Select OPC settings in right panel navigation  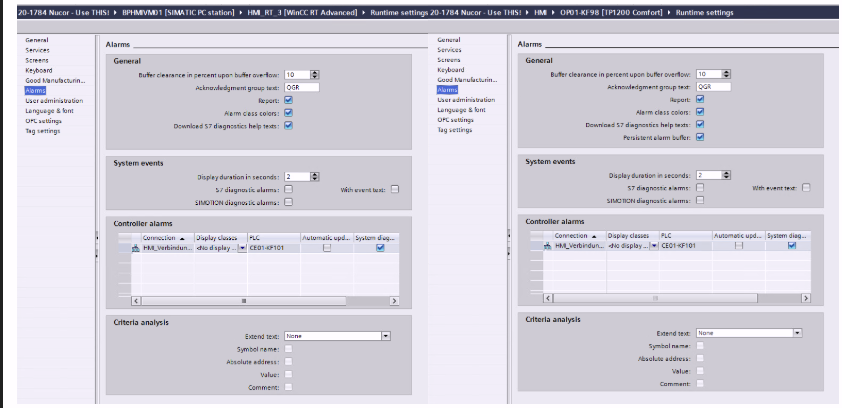pyautogui.click(x=455, y=119)
